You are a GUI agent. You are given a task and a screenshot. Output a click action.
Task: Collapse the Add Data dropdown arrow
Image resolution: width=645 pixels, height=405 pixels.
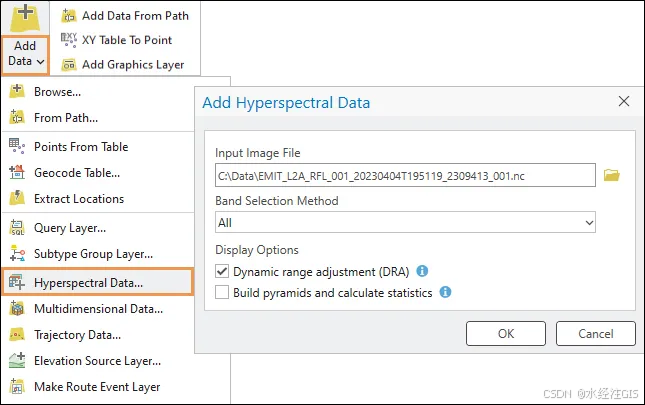(40, 62)
